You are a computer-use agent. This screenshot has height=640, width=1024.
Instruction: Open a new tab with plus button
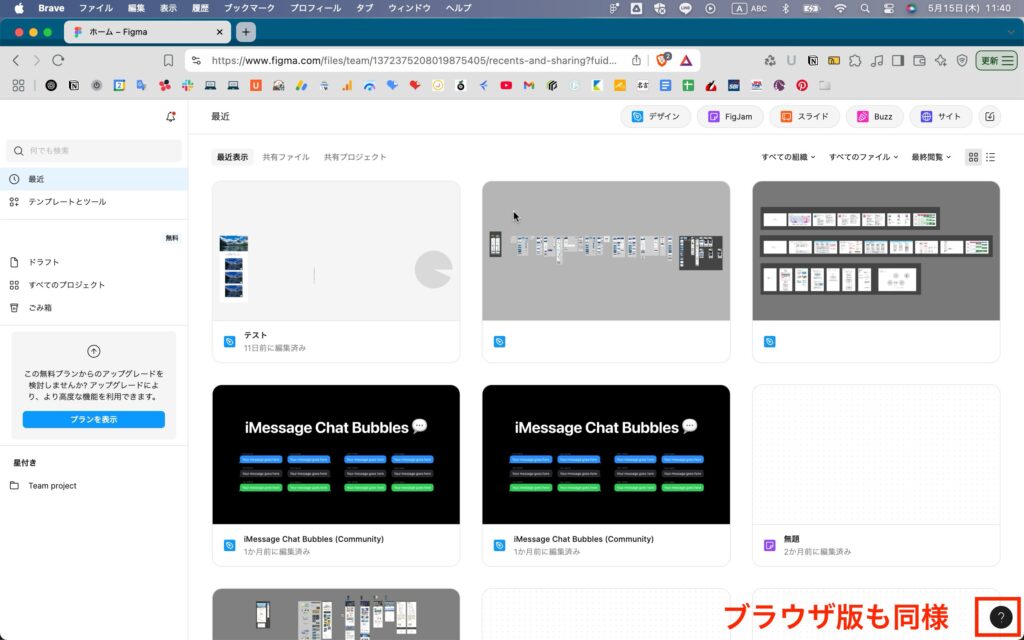246,32
